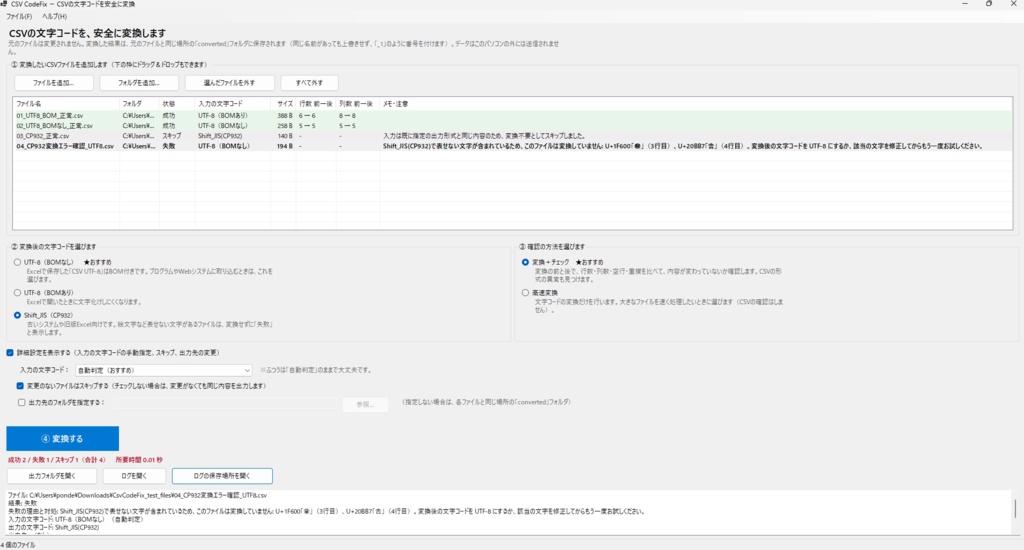Click the メモ・注意 column header
Image resolution: width=1024 pixels, height=550 pixels.
click(x=696, y=103)
